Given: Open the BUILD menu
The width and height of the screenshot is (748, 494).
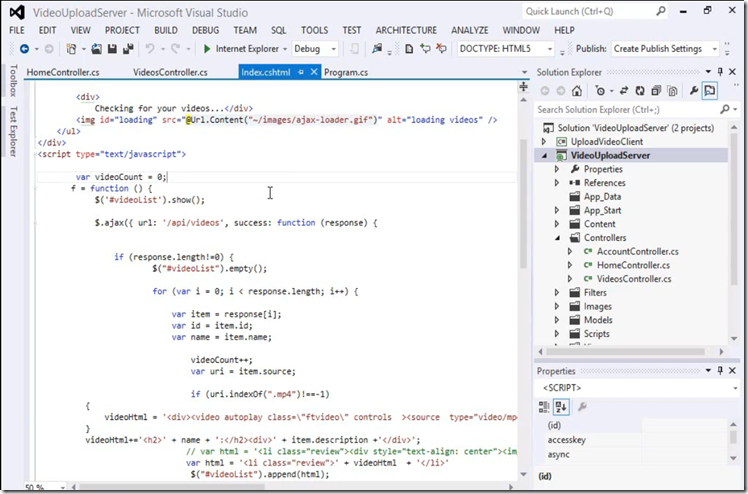Looking at the screenshot, I should [166, 30].
